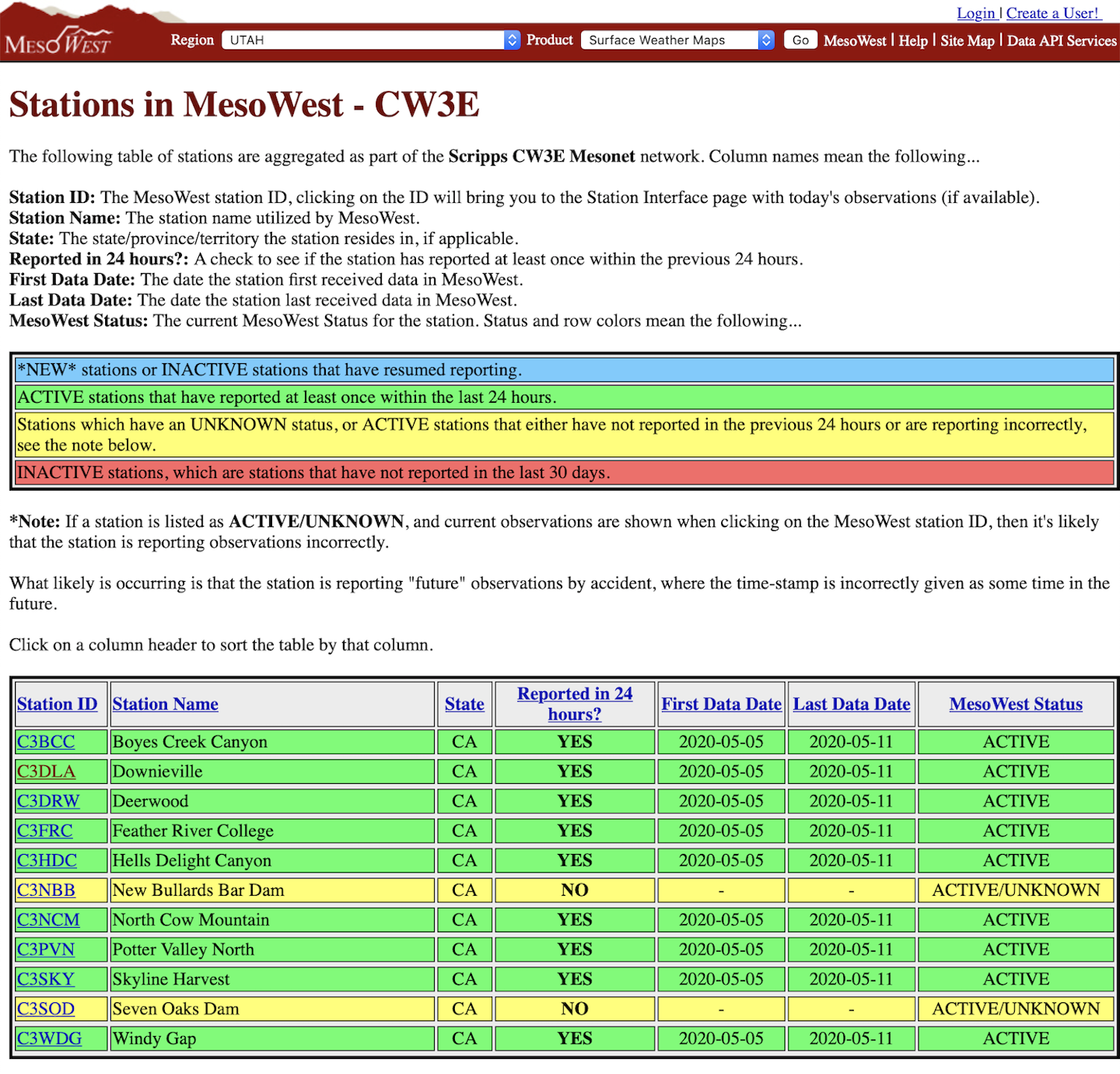This screenshot has width=1120, height=1074.
Task: Select the North Cow Mountain cell
Action: (273, 920)
